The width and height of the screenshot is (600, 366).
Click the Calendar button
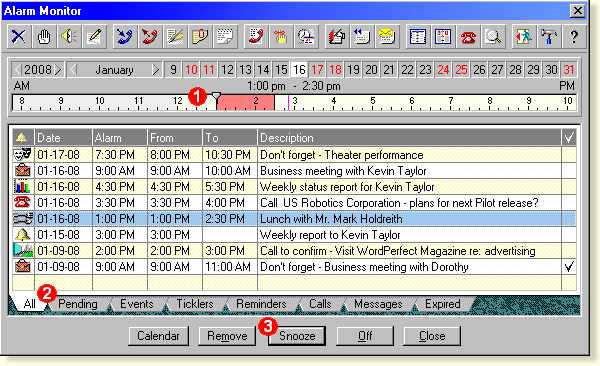click(x=158, y=336)
